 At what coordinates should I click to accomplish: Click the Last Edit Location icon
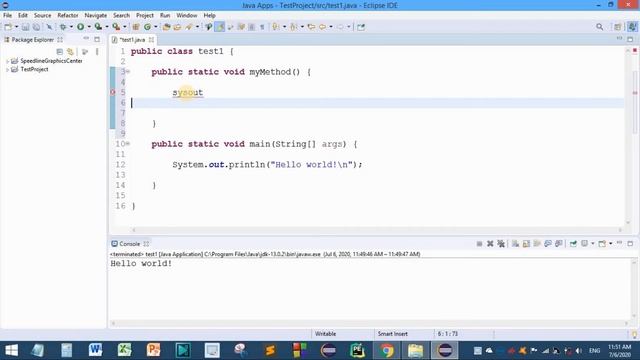(x=311, y=27)
